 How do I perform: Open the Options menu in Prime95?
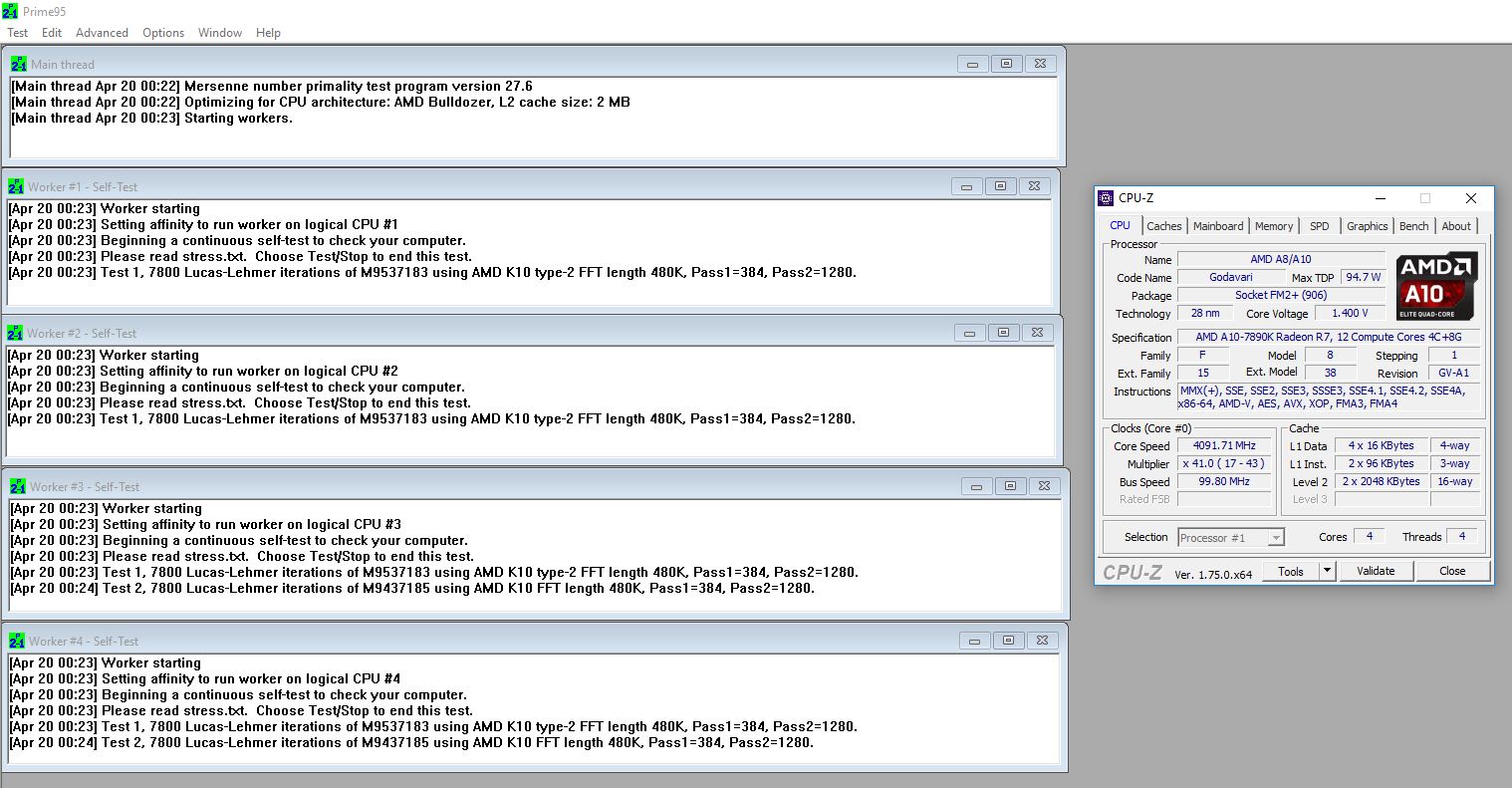(x=163, y=33)
